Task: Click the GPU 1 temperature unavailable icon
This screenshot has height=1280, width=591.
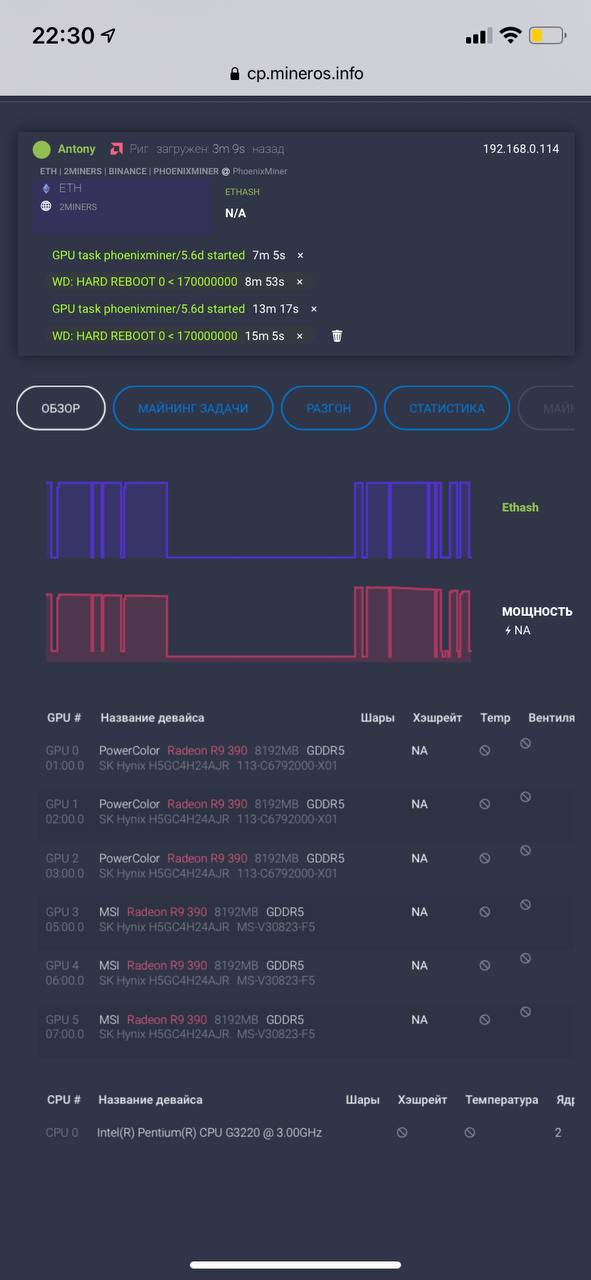Action: tap(485, 804)
